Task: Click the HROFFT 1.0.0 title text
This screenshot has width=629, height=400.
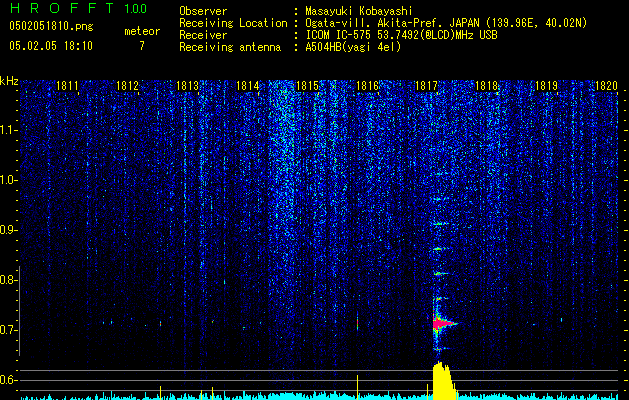Action: pos(79,8)
